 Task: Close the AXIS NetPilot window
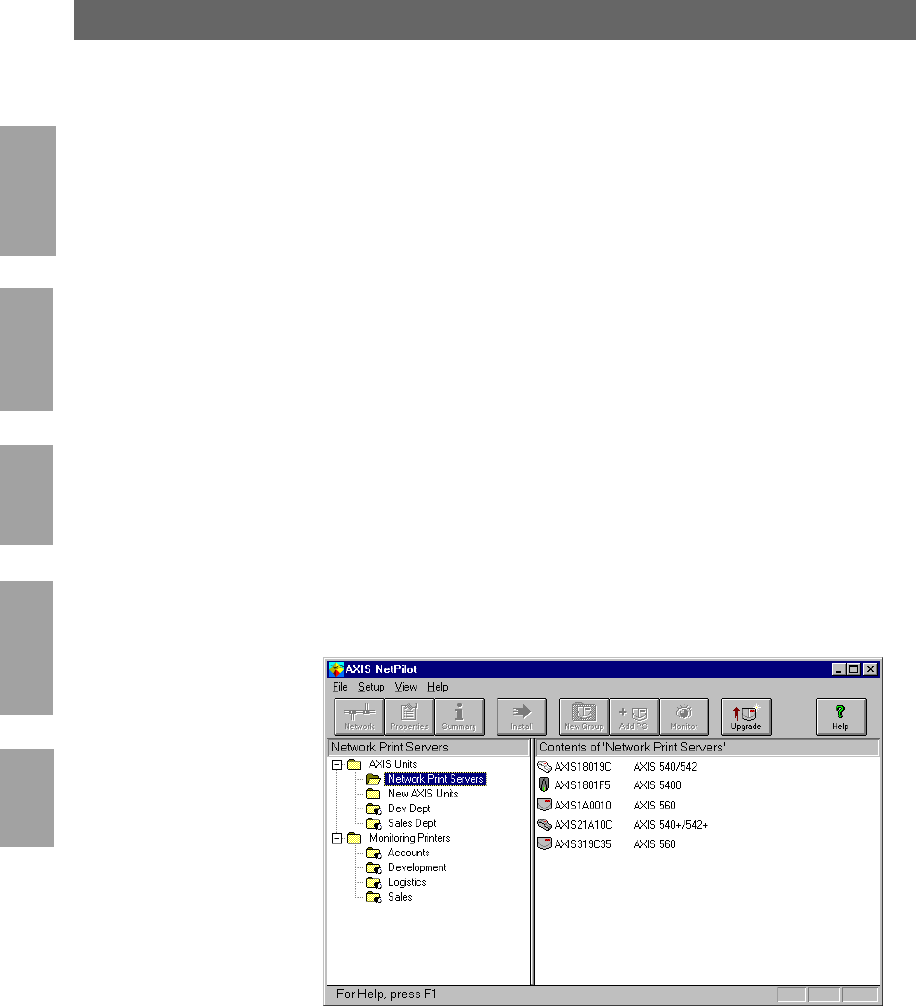(870, 669)
